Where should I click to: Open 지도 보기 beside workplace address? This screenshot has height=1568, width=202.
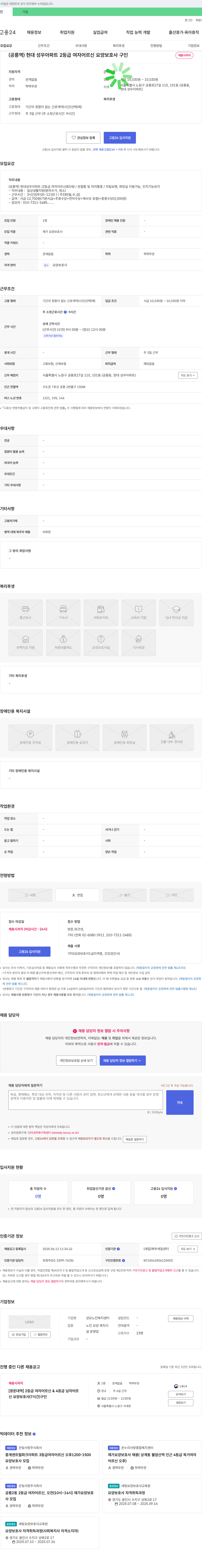187,376
